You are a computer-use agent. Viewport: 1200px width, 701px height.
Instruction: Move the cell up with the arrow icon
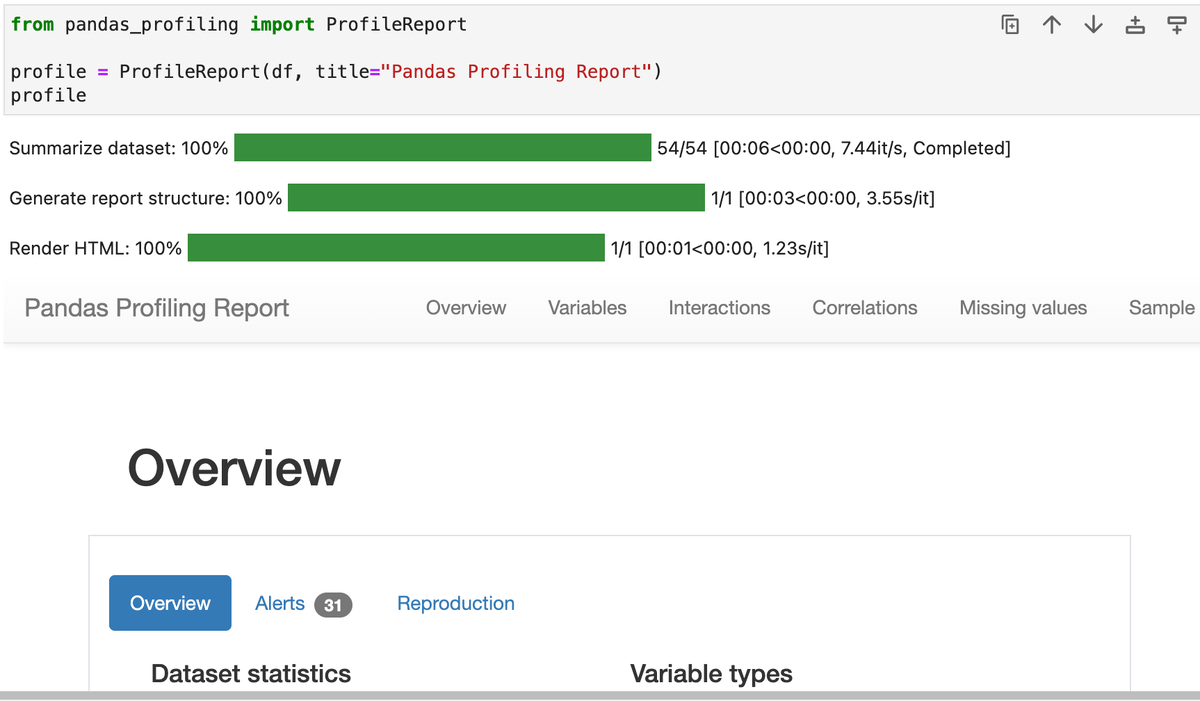click(1051, 25)
